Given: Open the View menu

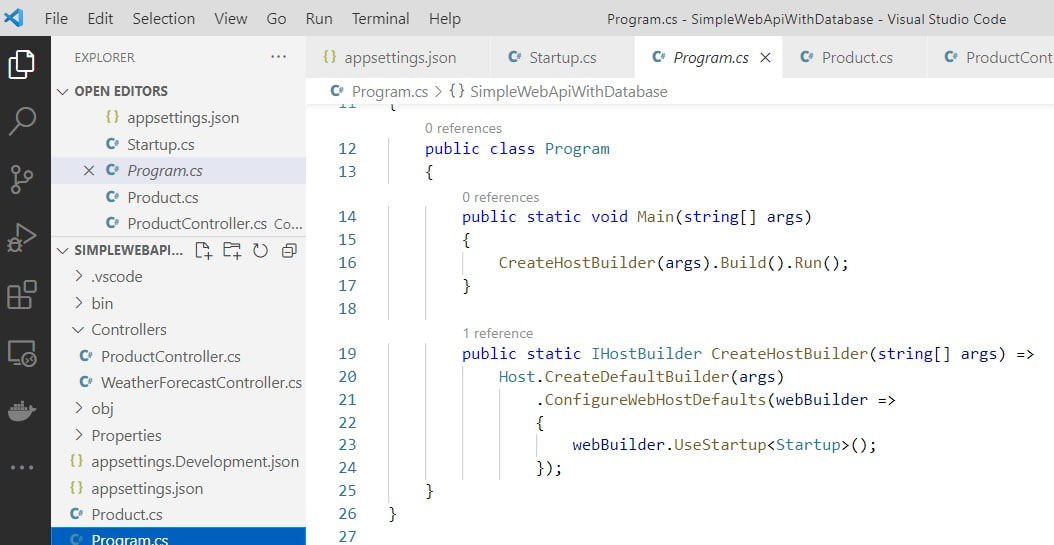Looking at the screenshot, I should 231,19.
